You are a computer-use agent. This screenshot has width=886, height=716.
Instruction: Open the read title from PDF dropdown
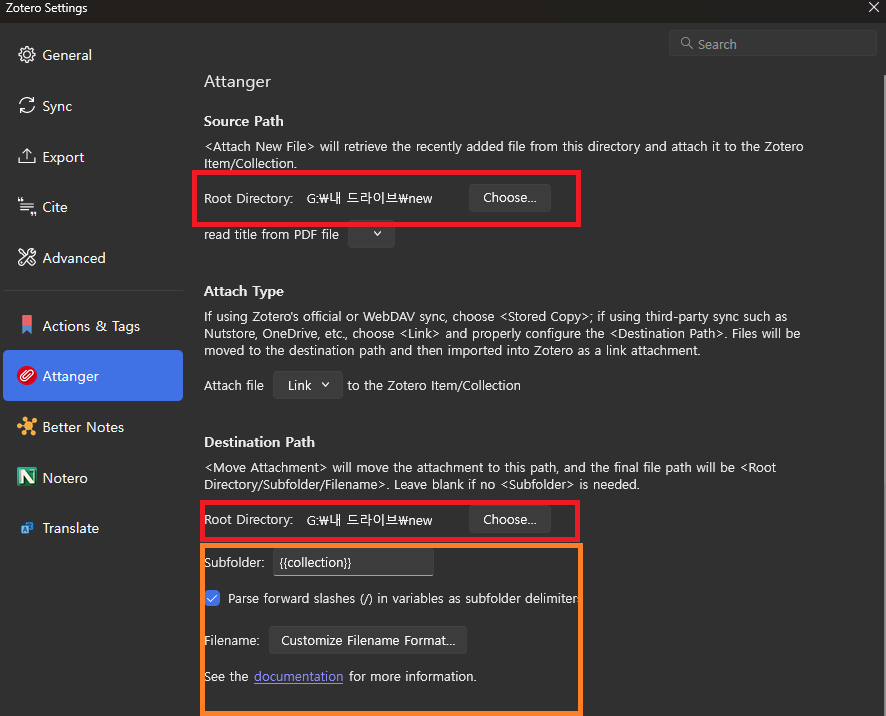point(371,234)
